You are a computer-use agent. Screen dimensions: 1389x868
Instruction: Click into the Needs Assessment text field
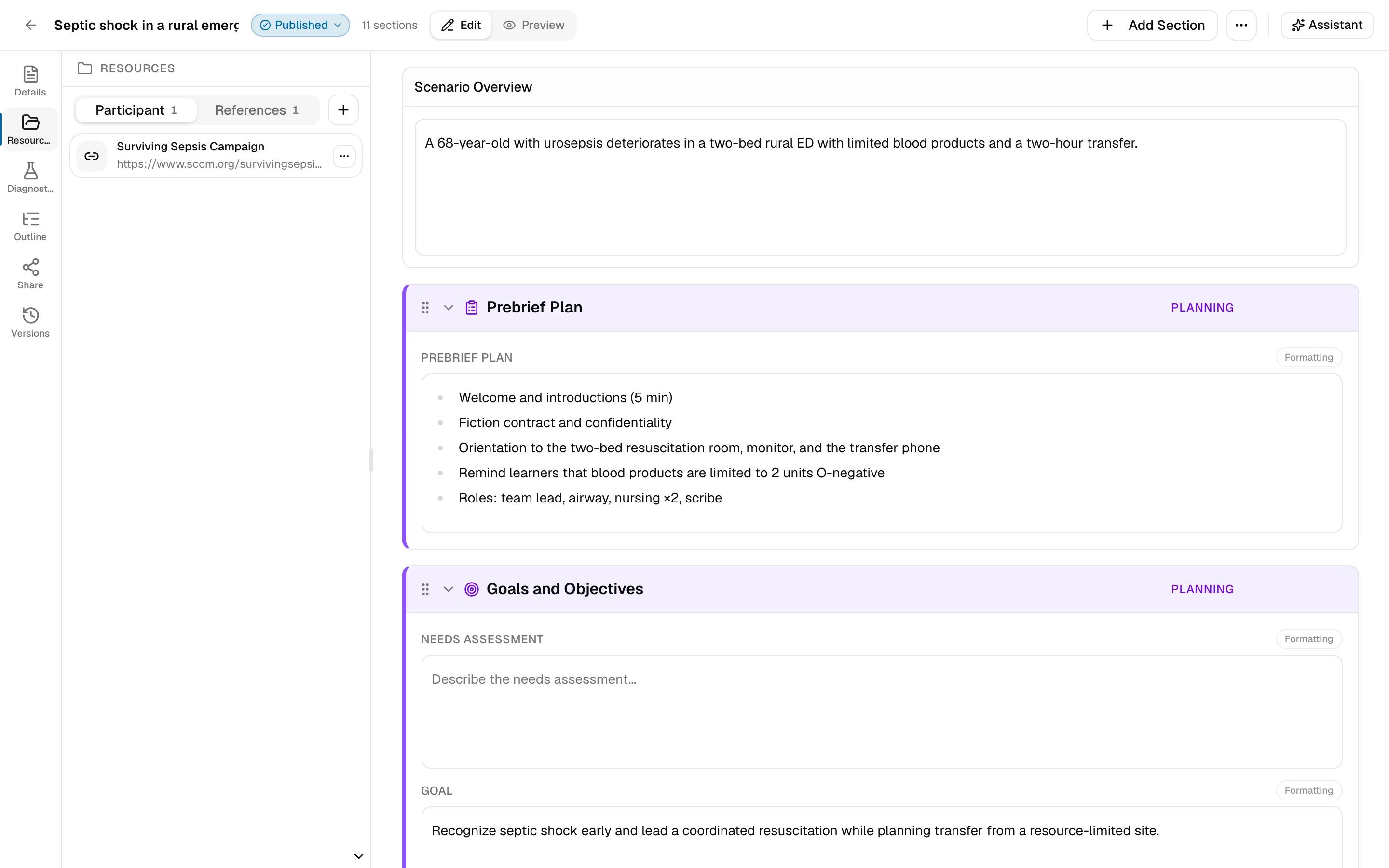click(881, 712)
